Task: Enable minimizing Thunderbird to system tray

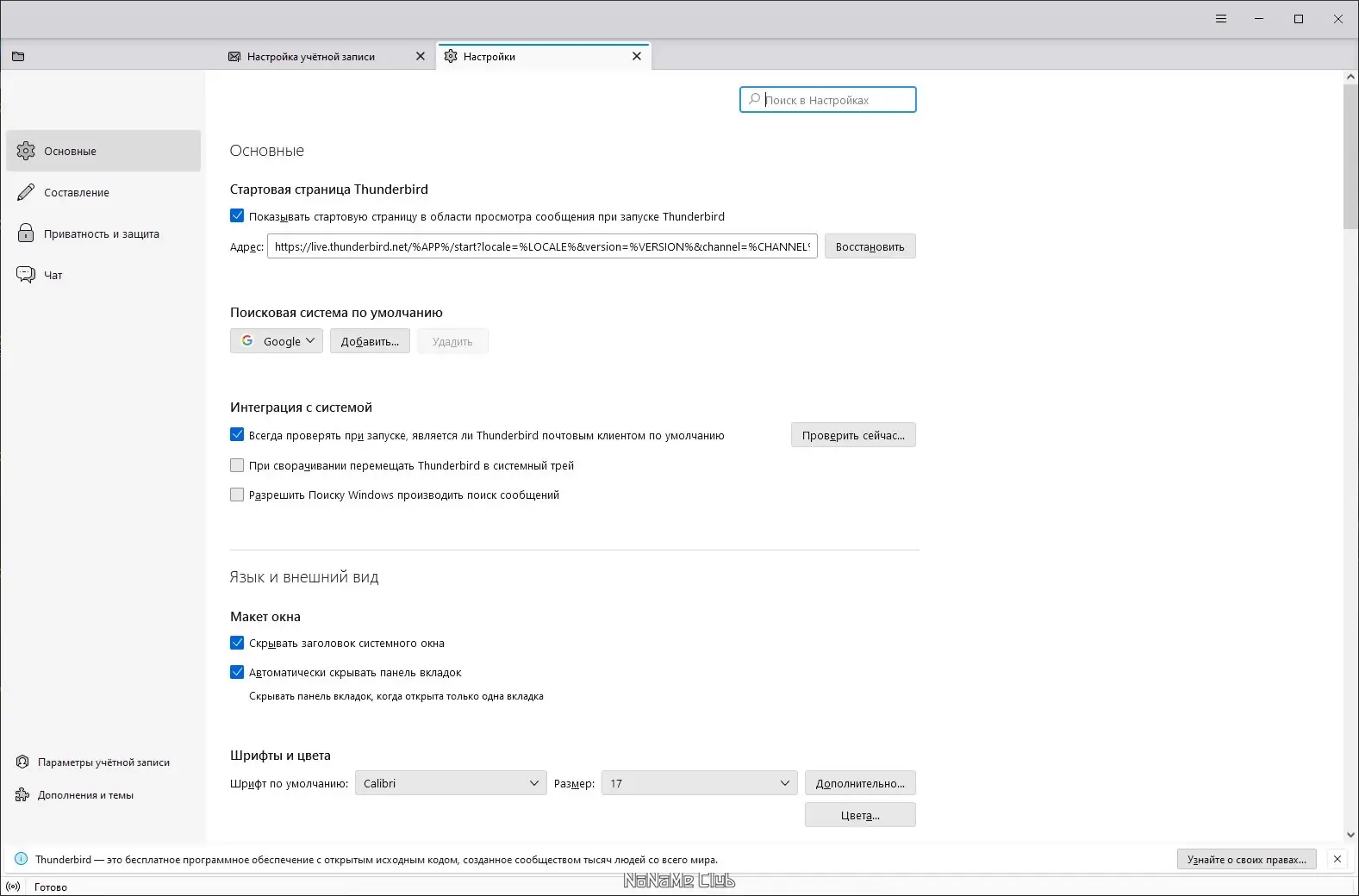Action: coord(237,465)
